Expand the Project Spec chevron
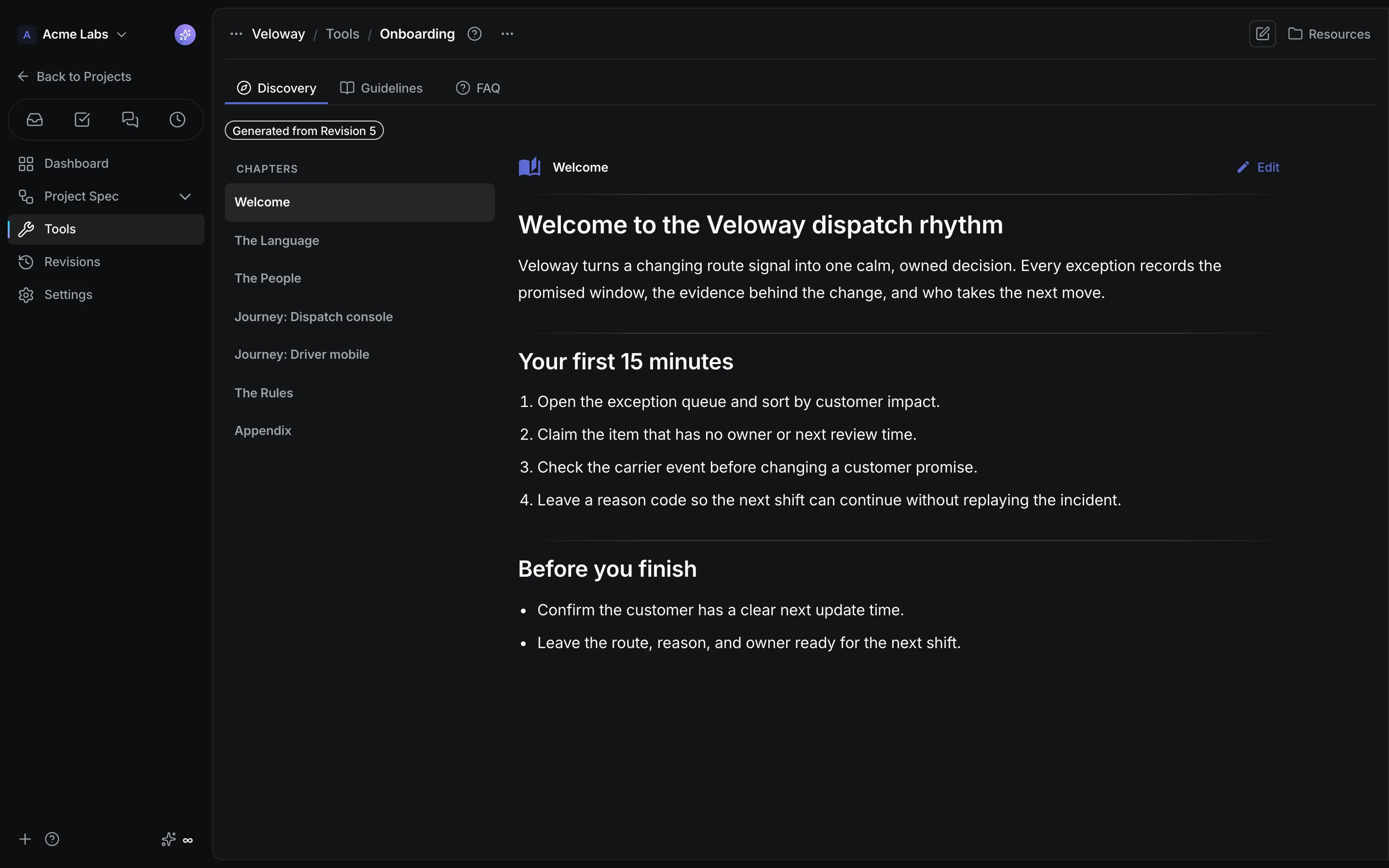The image size is (1389, 868). click(x=185, y=196)
